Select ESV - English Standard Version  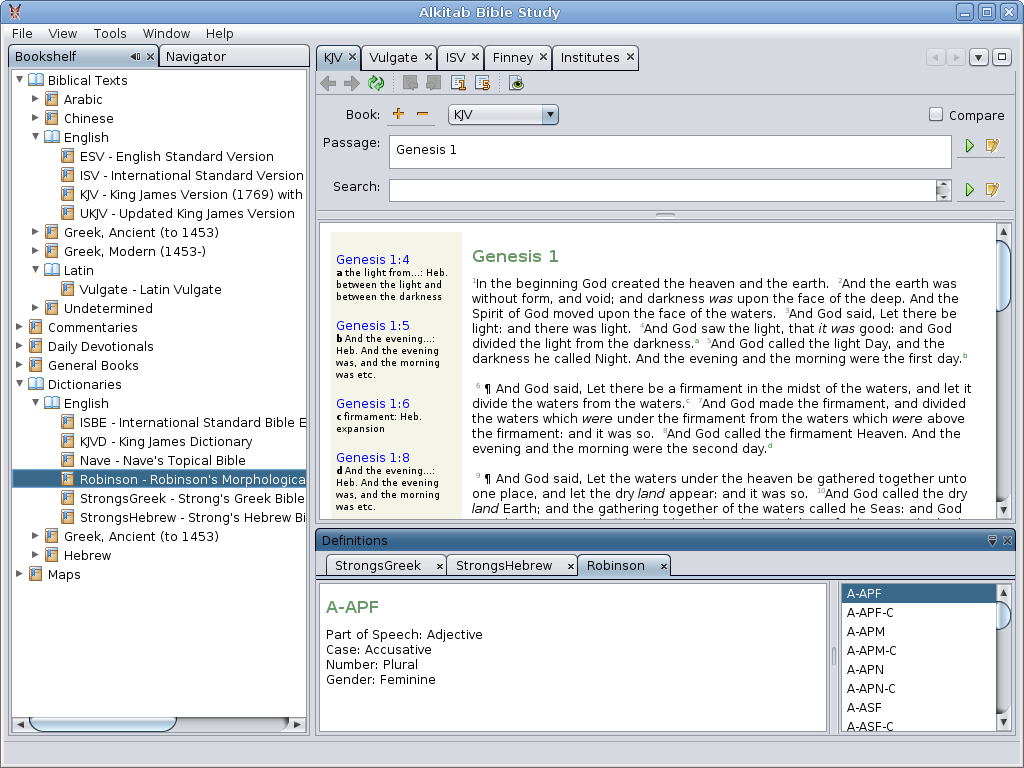(x=176, y=156)
